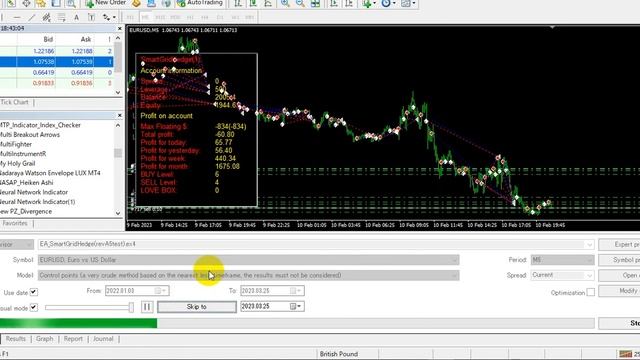This screenshot has width=640, height=360.
Task: Click the green backtest progress bar
Action: [78, 323]
